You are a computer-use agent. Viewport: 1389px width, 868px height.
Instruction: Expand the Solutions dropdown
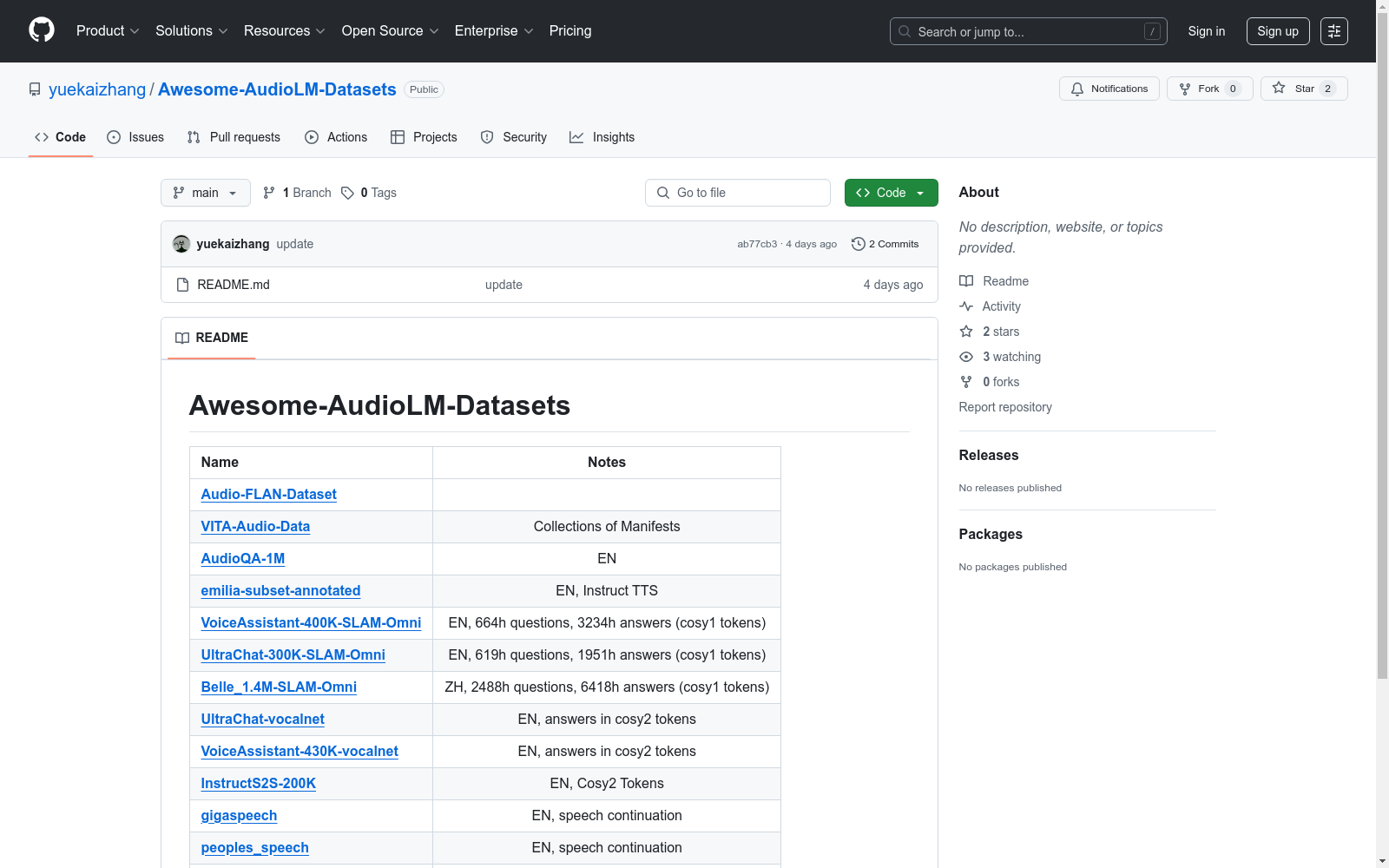[x=192, y=31]
